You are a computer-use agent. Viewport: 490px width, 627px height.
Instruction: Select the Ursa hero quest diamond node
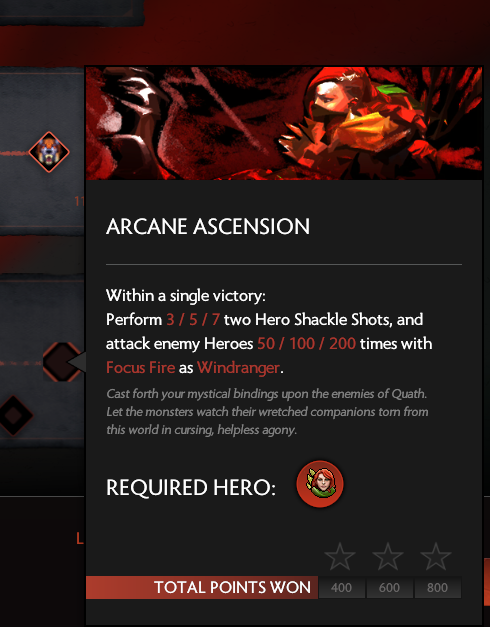tap(49, 152)
